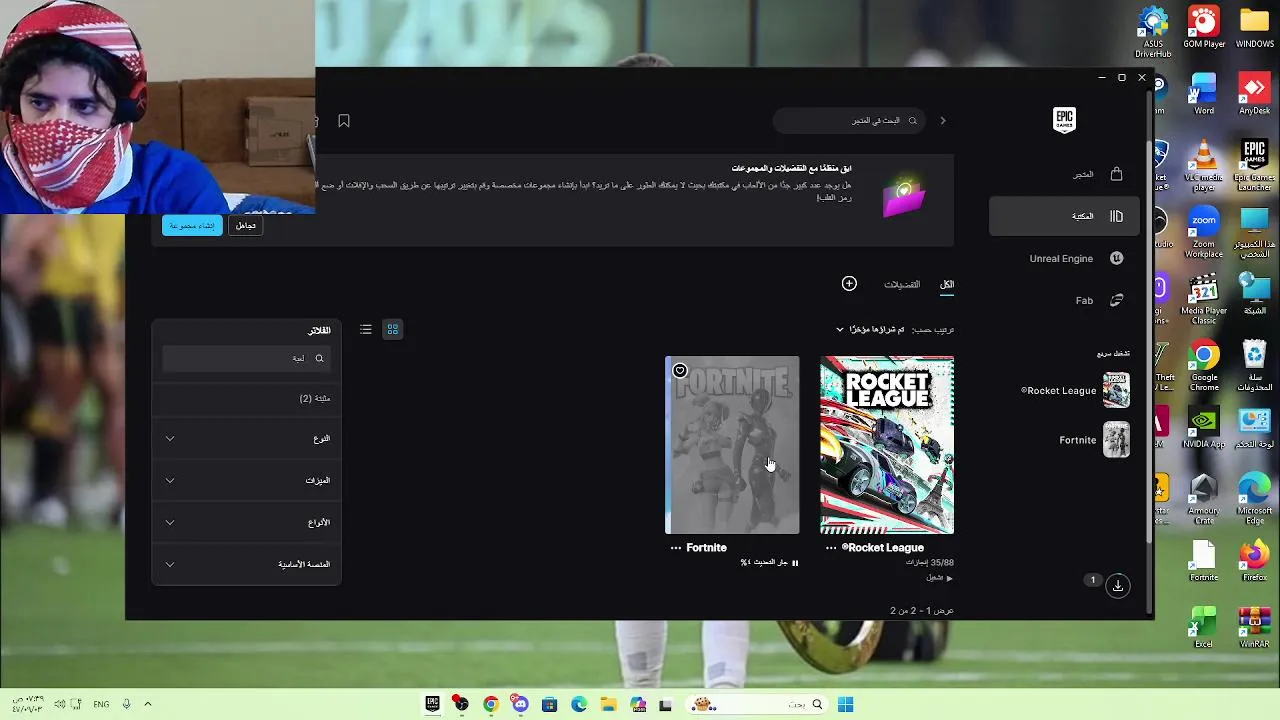
Task: Open the downloads arrow icon
Action: (1118, 585)
